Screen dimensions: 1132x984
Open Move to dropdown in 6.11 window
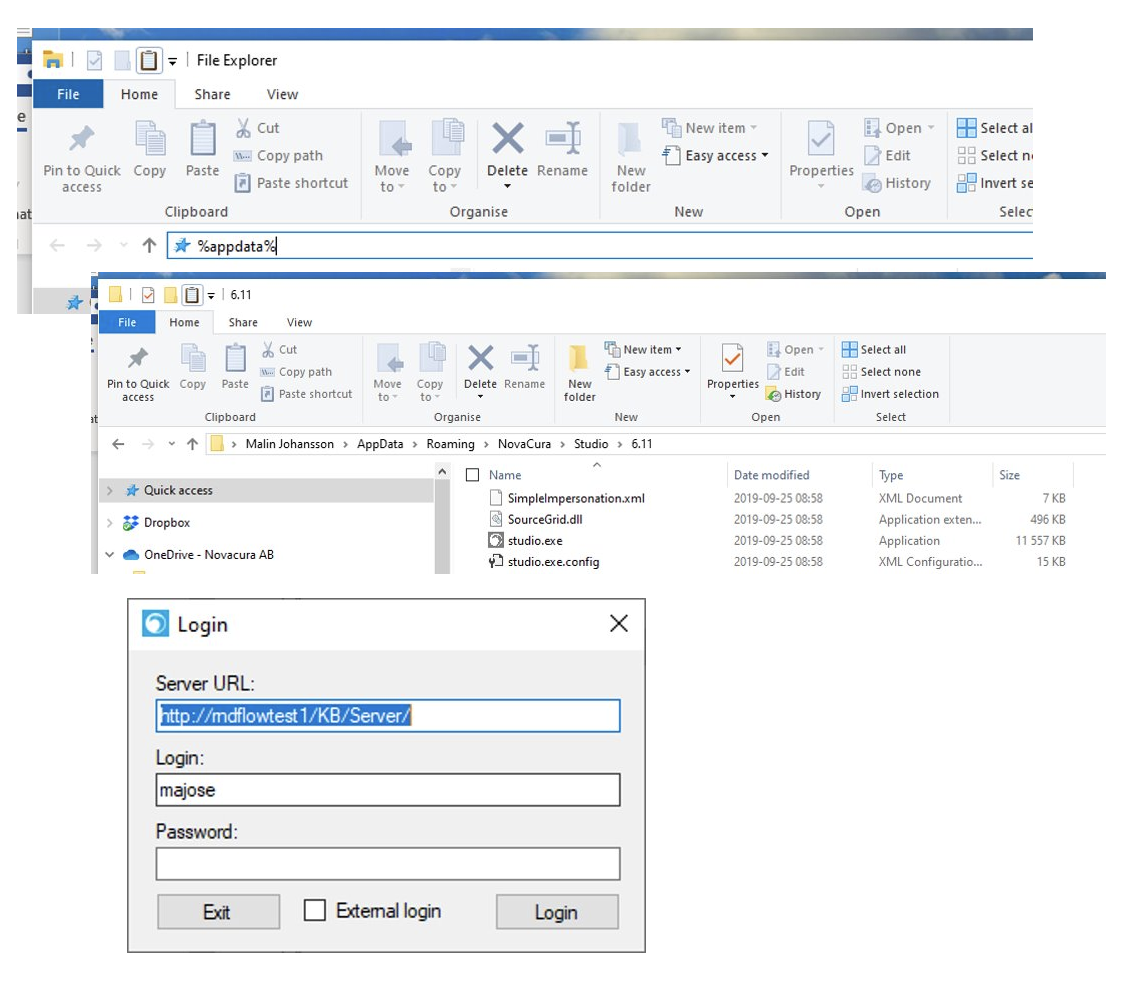click(388, 372)
